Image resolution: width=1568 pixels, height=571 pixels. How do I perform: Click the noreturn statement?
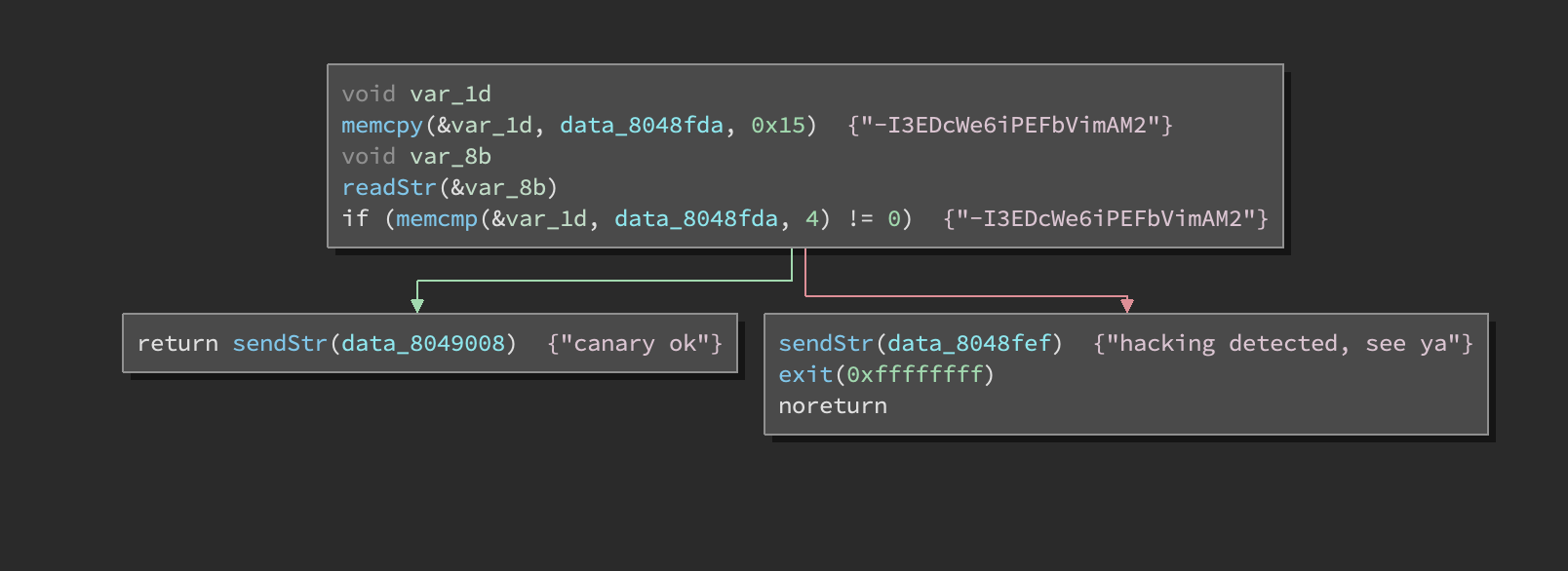click(832, 405)
